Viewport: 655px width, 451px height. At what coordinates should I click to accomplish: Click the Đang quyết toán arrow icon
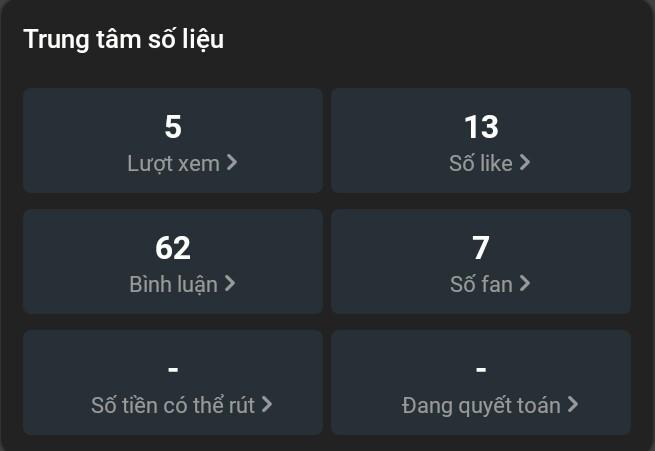[x=573, y=405]
